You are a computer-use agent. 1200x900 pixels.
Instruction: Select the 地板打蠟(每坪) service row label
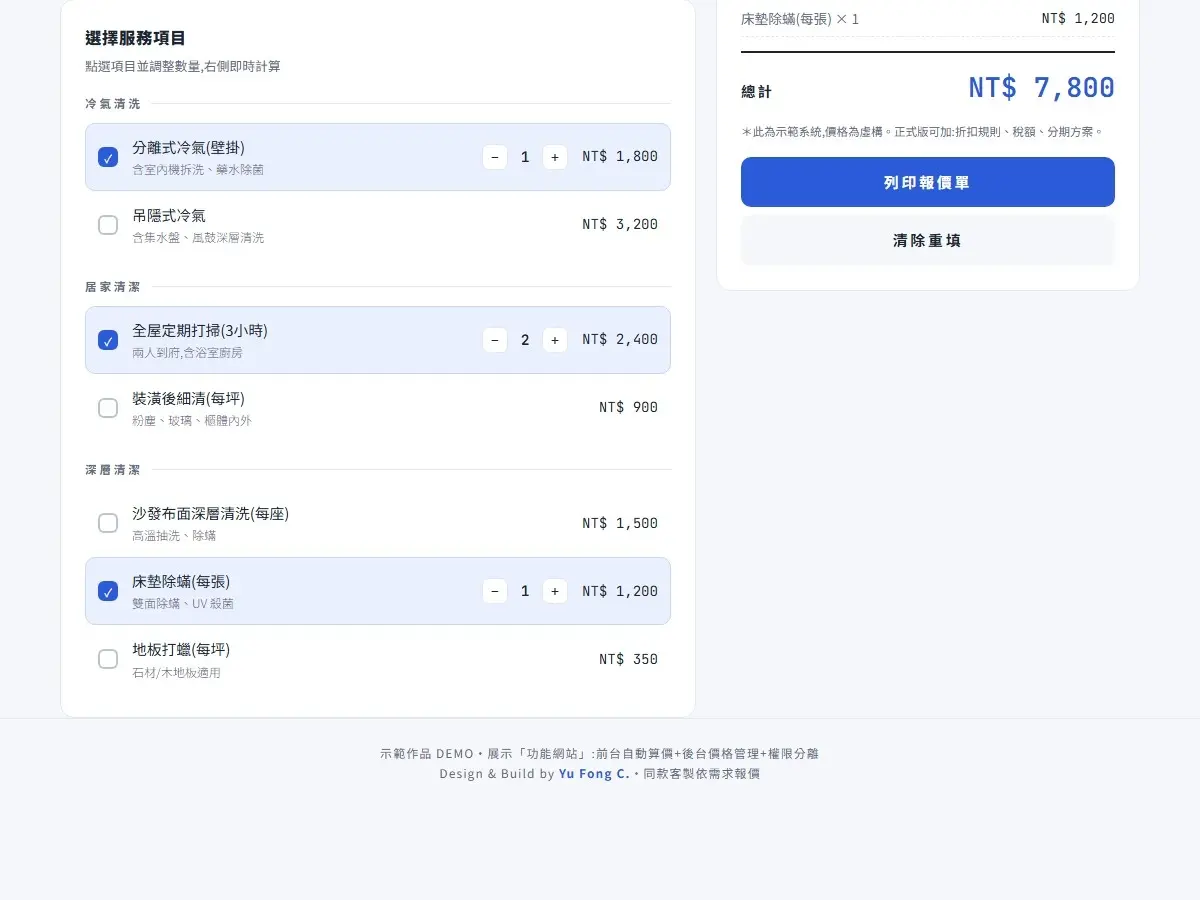point(181,649)
